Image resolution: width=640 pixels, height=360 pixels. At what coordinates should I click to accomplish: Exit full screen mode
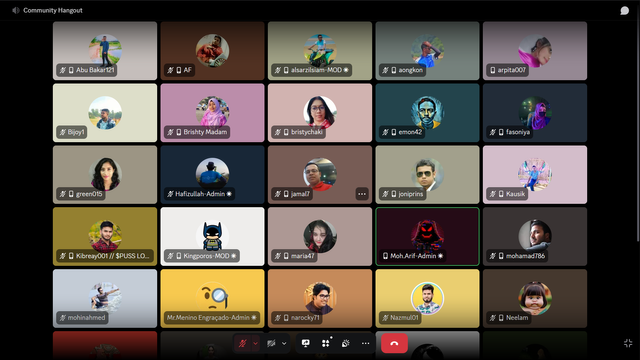[x=628, y=343]
